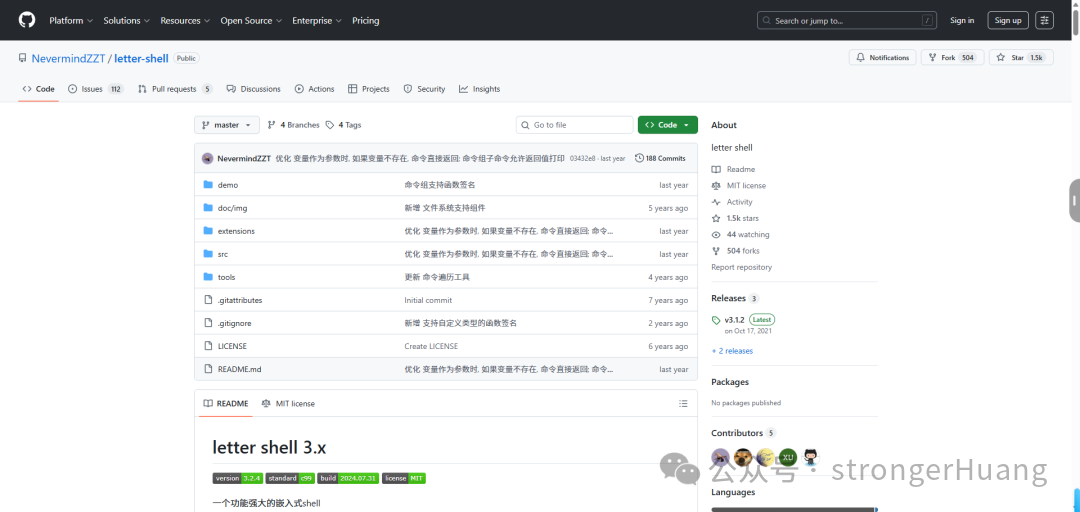Click the Sign up button
This screenshot has height=512, width=1080.
click(x=1008, y=20)
